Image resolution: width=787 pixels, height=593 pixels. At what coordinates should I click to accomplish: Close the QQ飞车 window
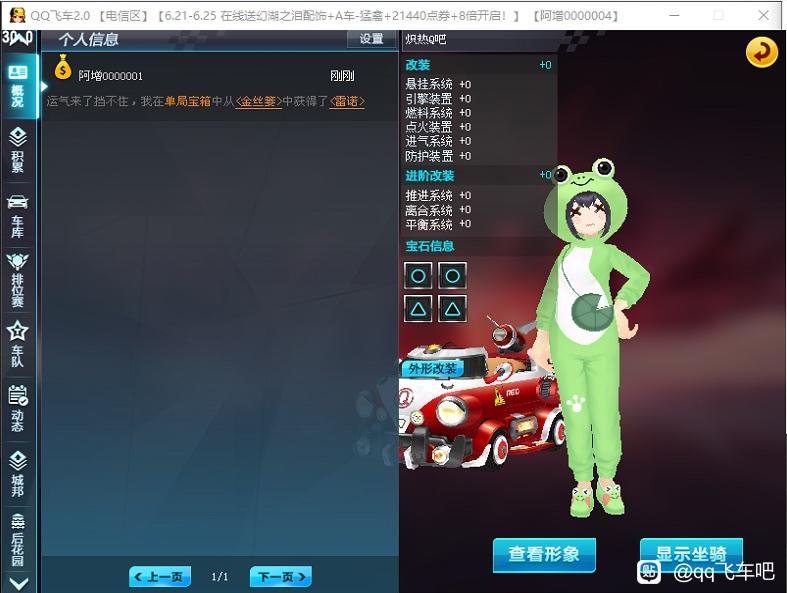(x=763, y=16)
